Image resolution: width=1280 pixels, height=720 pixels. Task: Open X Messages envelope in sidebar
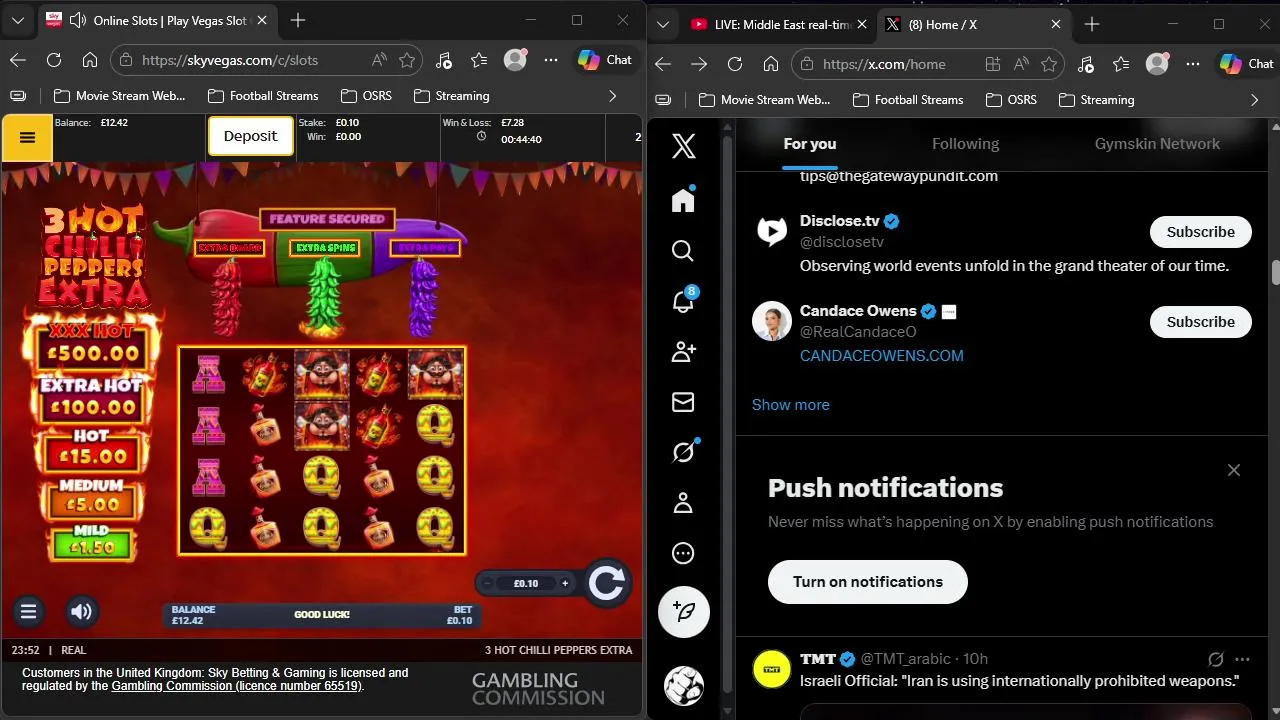pos(683,402)
